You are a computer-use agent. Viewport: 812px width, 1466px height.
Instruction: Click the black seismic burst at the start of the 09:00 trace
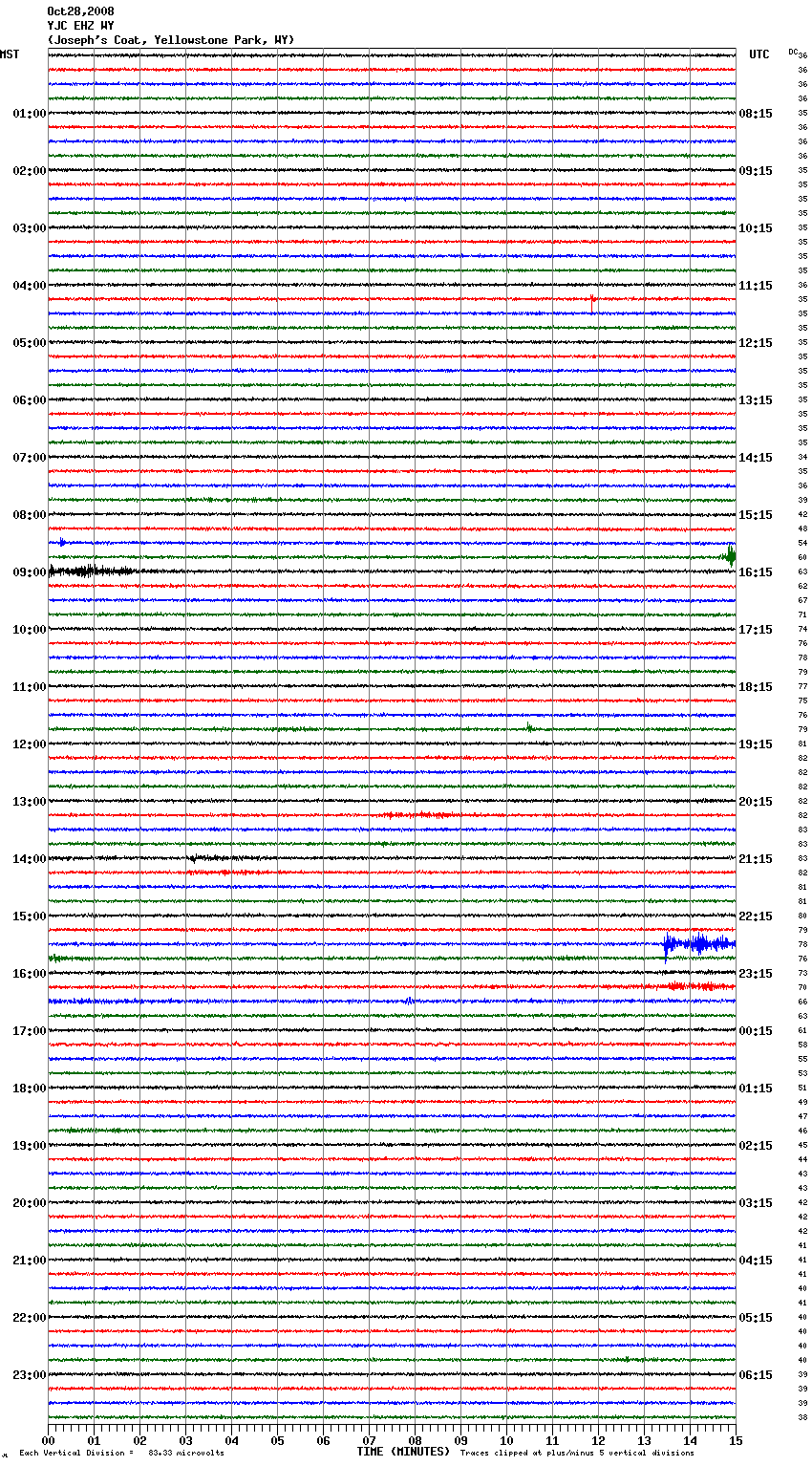(91, 571)
